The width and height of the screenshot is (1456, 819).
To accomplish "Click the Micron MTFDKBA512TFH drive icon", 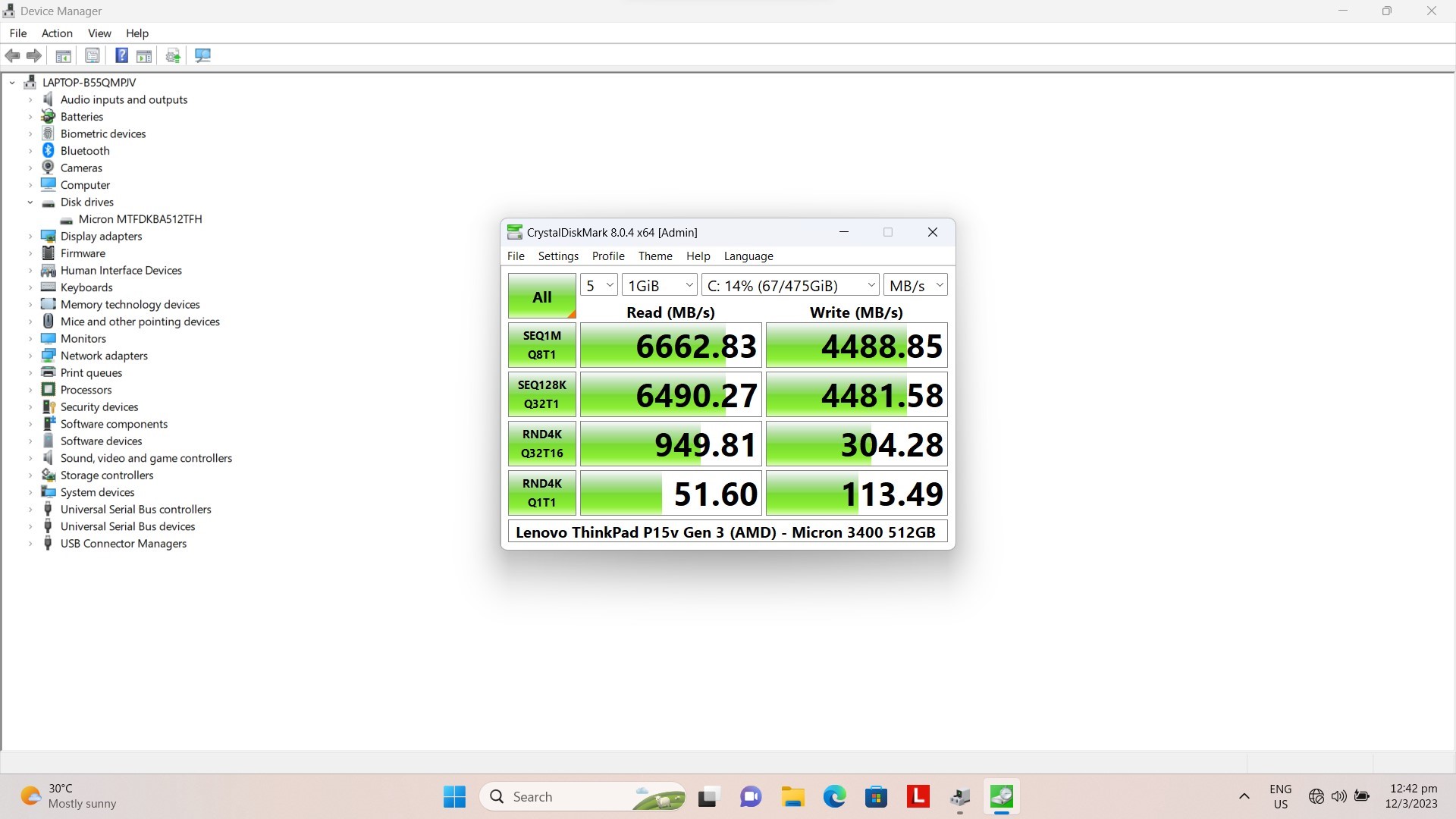I will (x=67, y=219).
